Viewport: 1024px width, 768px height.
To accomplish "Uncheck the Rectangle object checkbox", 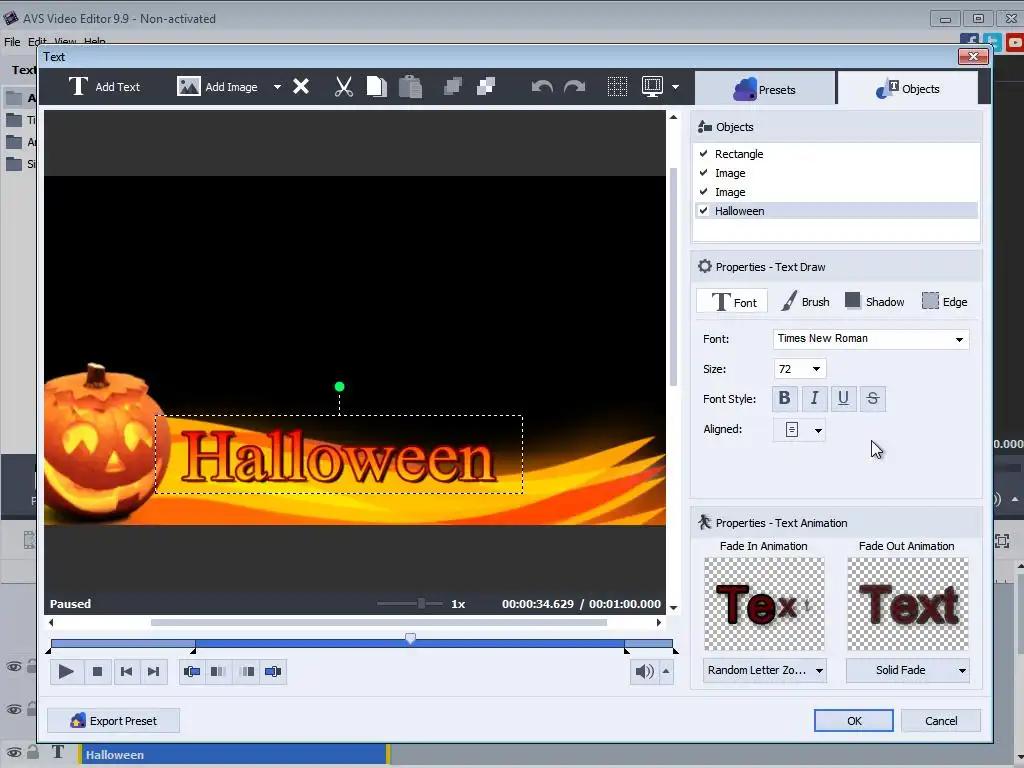I will tap(703, 153).
